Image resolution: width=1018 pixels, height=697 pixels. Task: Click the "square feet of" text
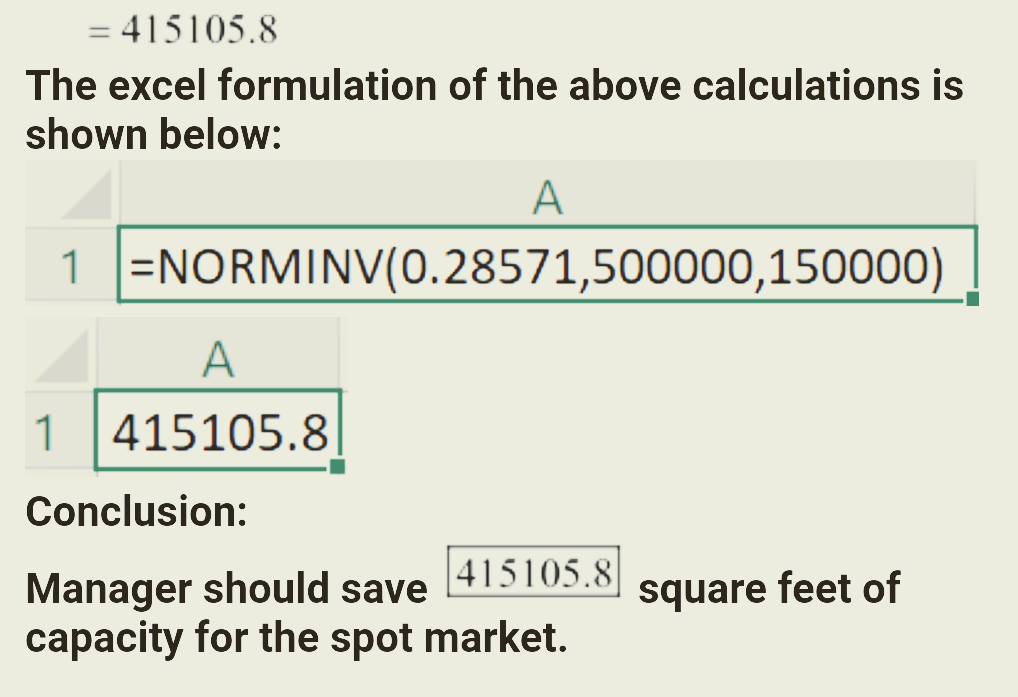click(768, 589)
